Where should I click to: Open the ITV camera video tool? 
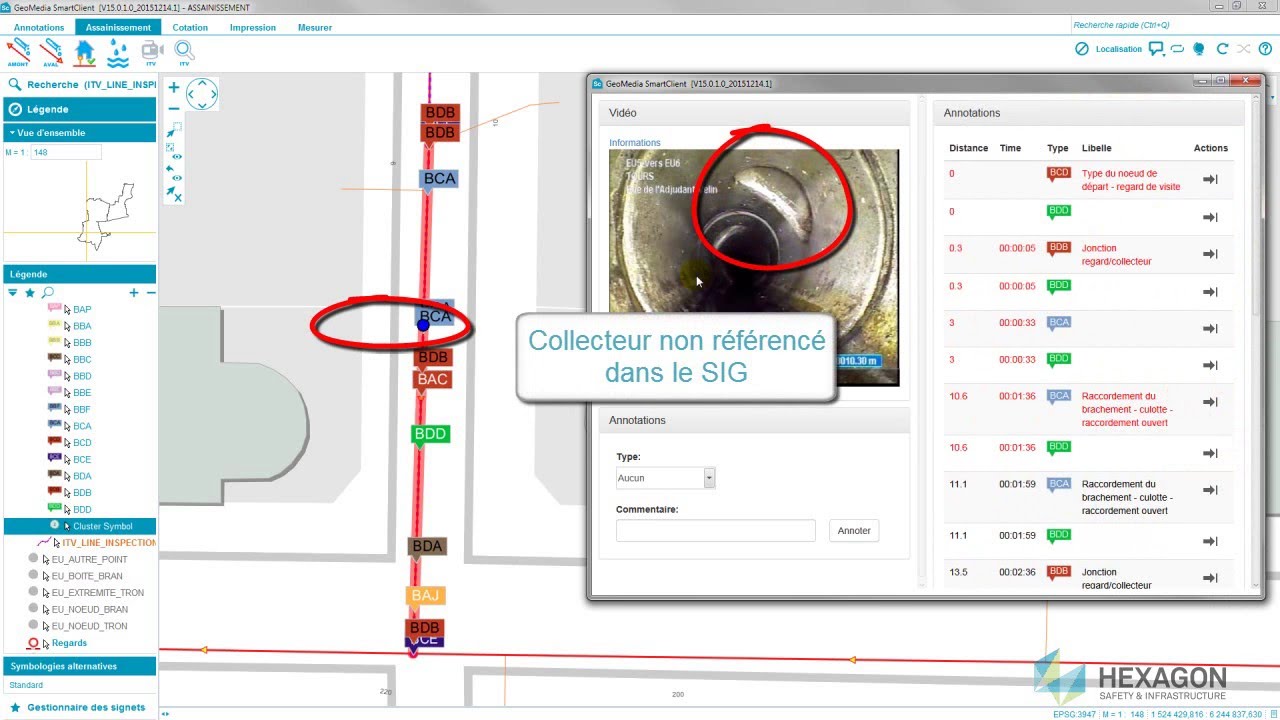click(152, 51)
